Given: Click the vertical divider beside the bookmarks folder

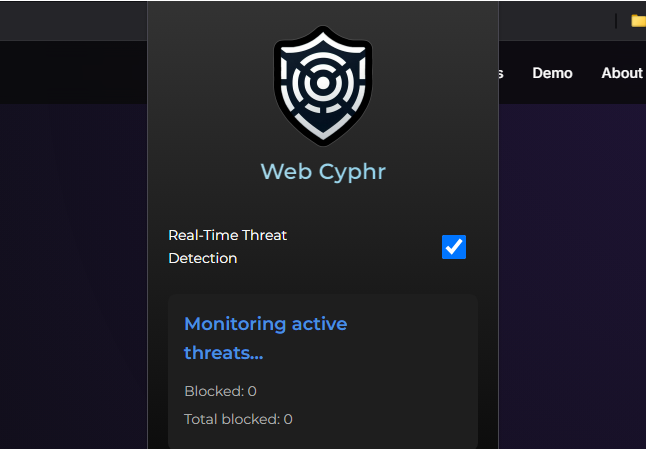Looking at the screenshot, I should click(615, 20).
